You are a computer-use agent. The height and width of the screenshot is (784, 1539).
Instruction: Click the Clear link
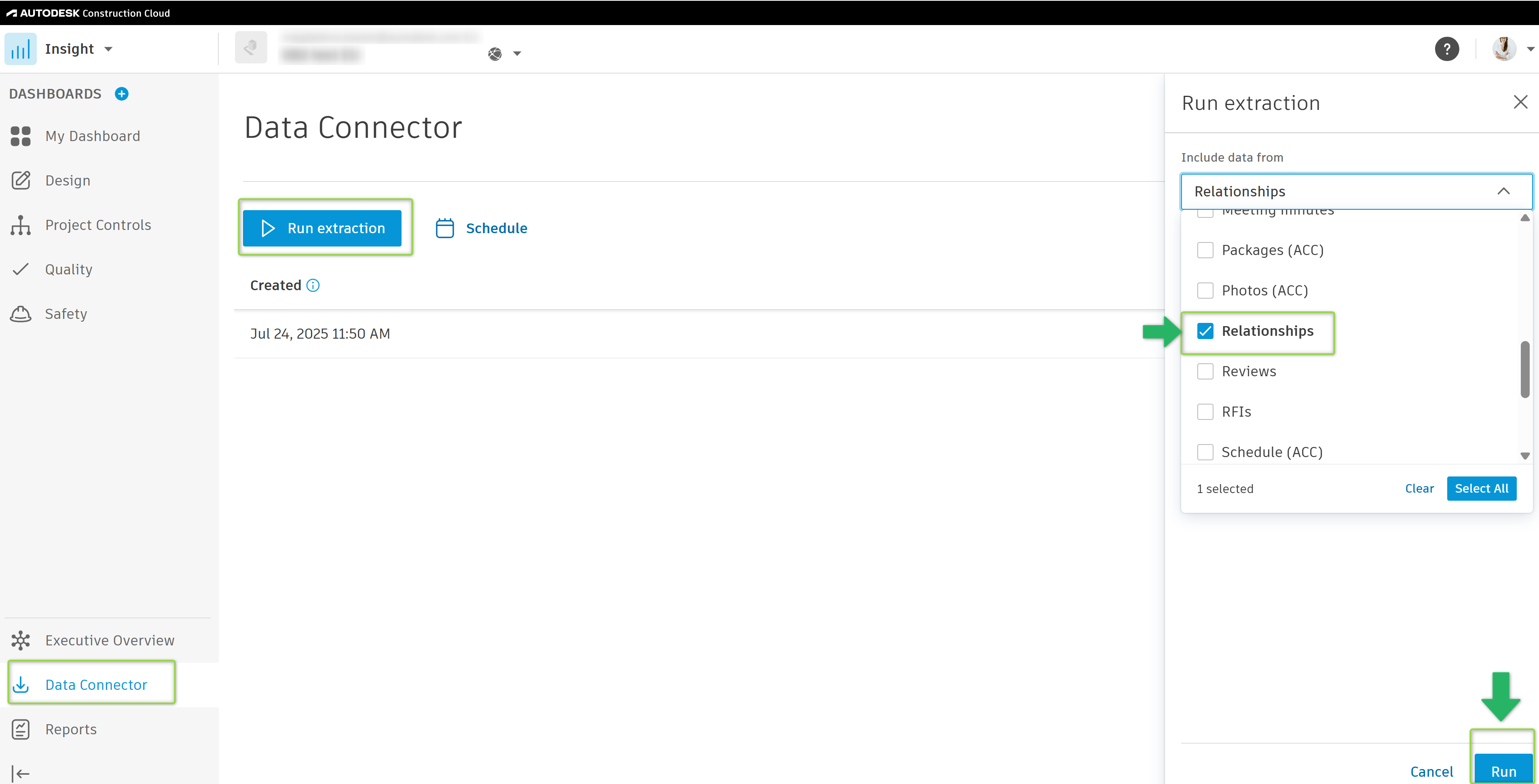[1419, 489]
